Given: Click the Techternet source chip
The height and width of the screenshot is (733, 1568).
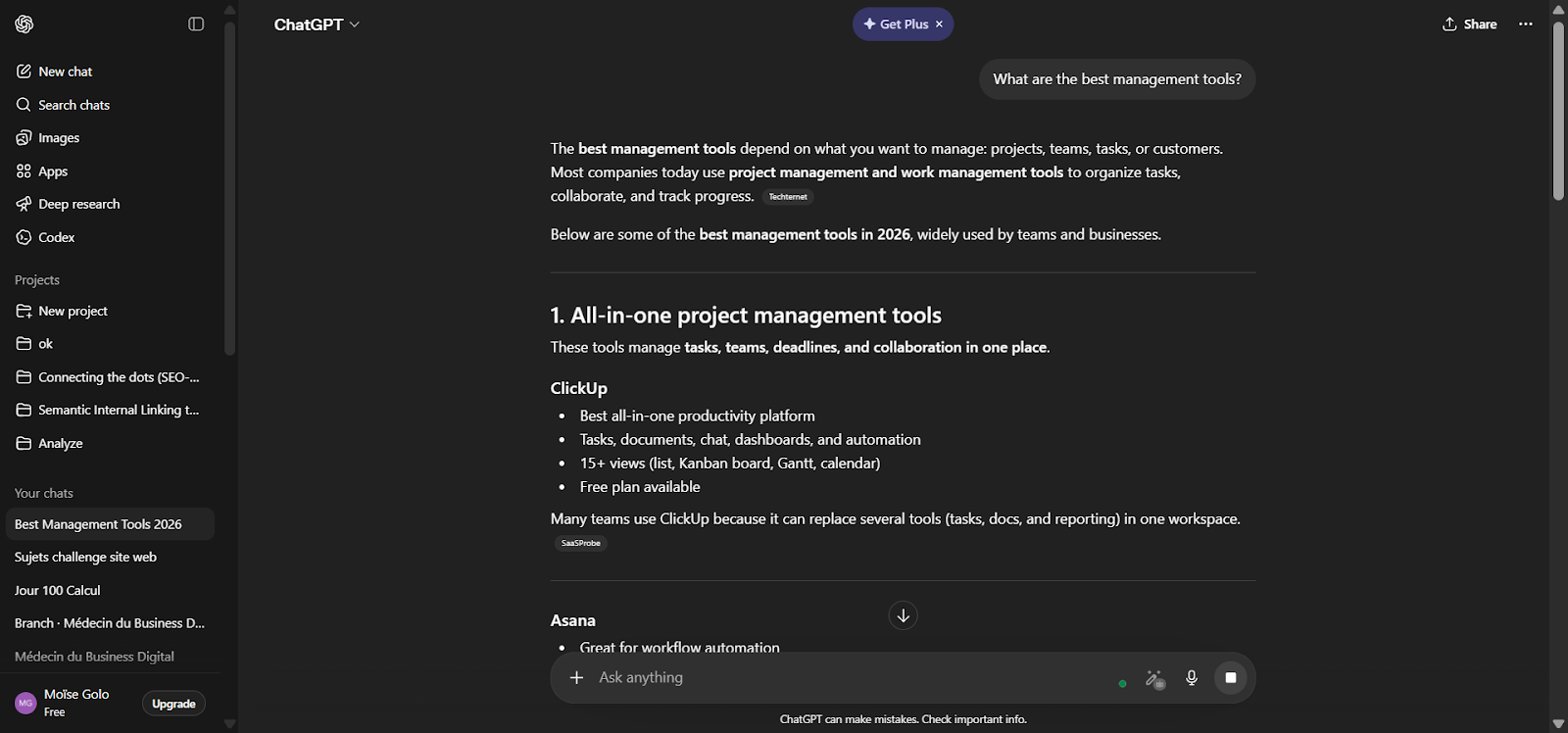Looking at the screenshot, I should click(788, 196).
